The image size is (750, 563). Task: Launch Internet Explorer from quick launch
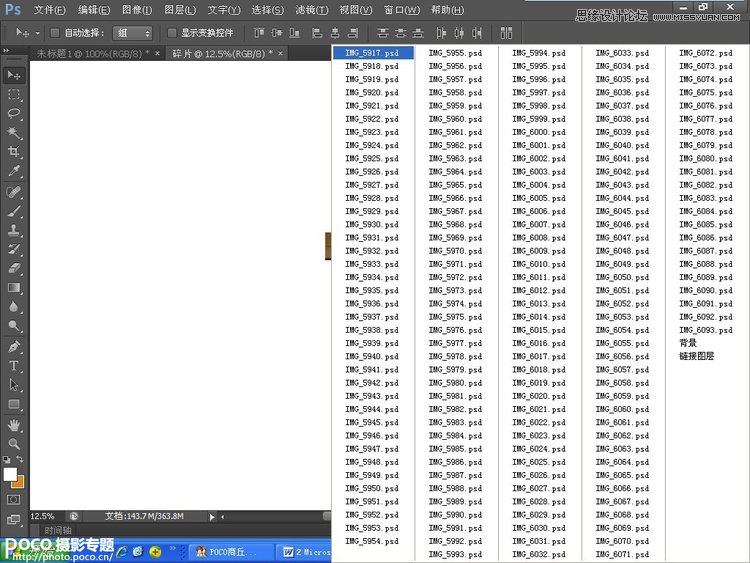point(122,552)
